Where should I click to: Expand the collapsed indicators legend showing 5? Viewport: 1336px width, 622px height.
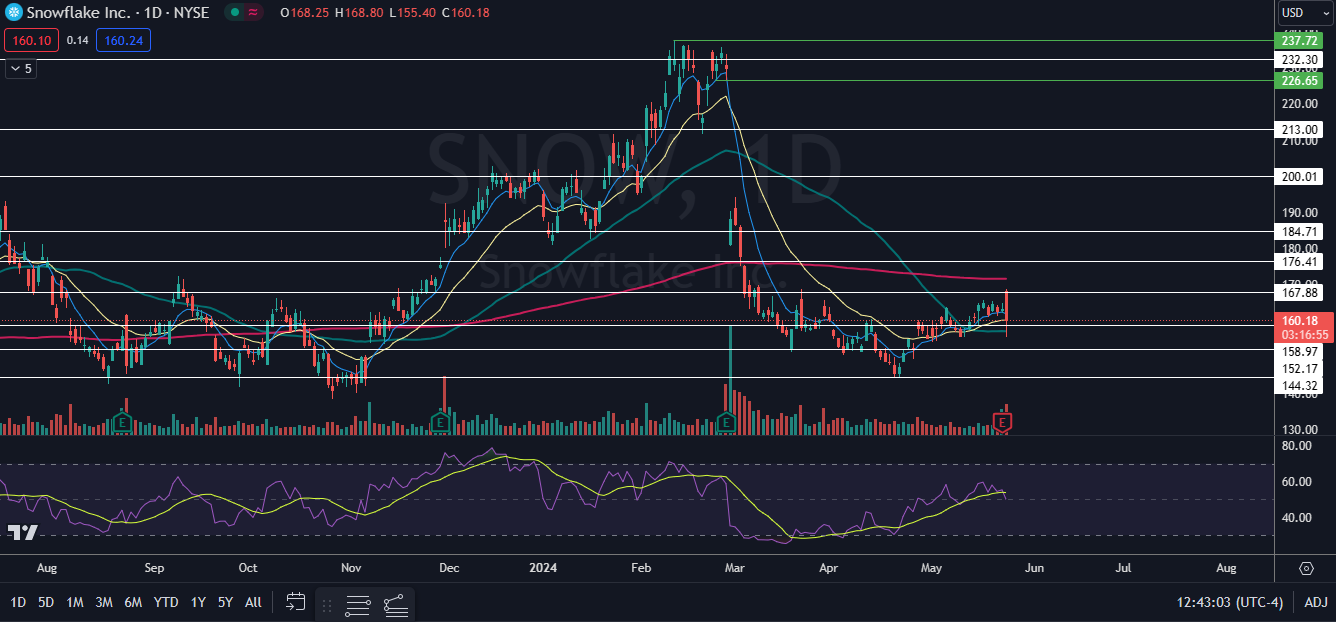click(19, 68)
